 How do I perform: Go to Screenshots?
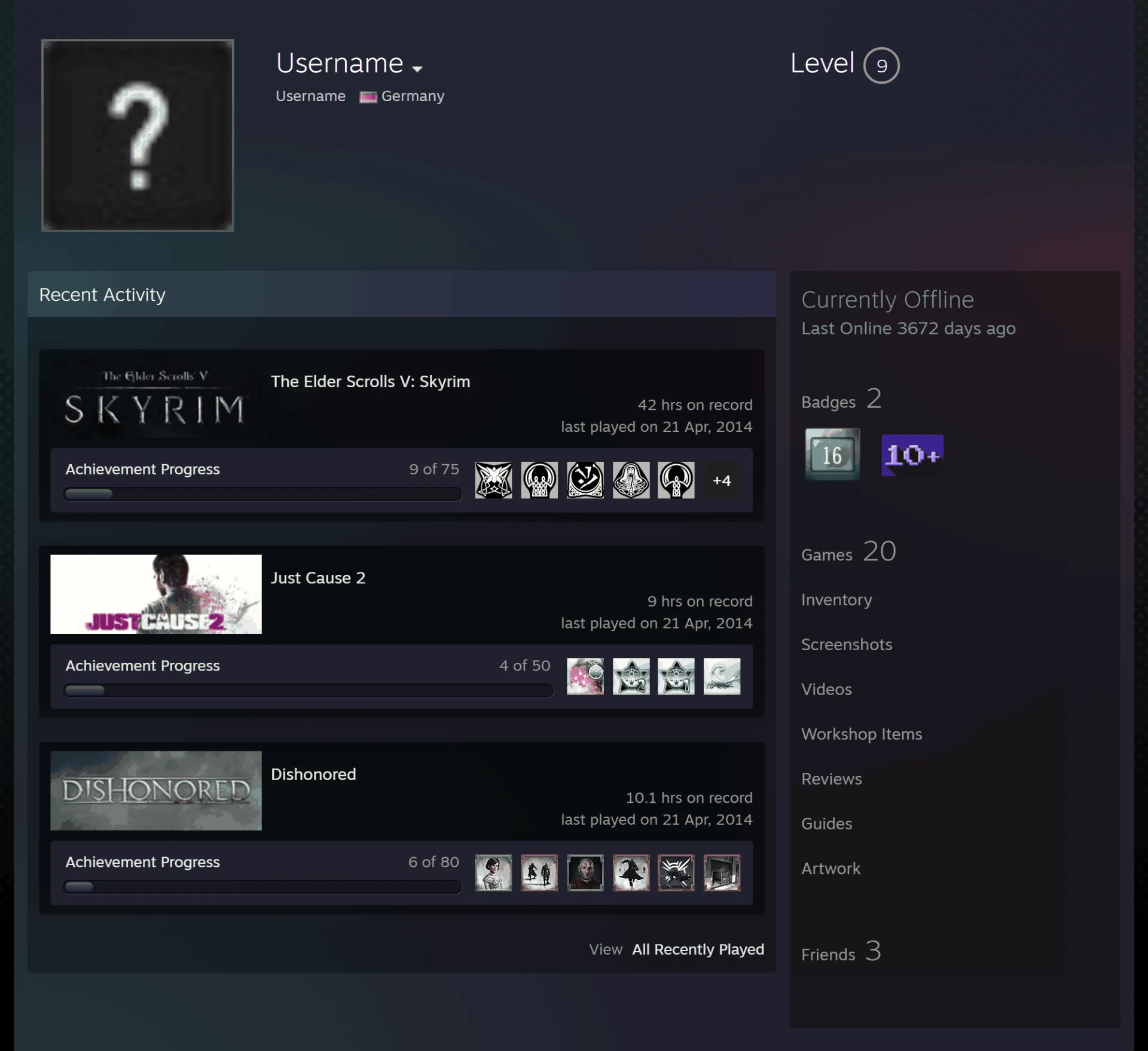tap(847, 644)
